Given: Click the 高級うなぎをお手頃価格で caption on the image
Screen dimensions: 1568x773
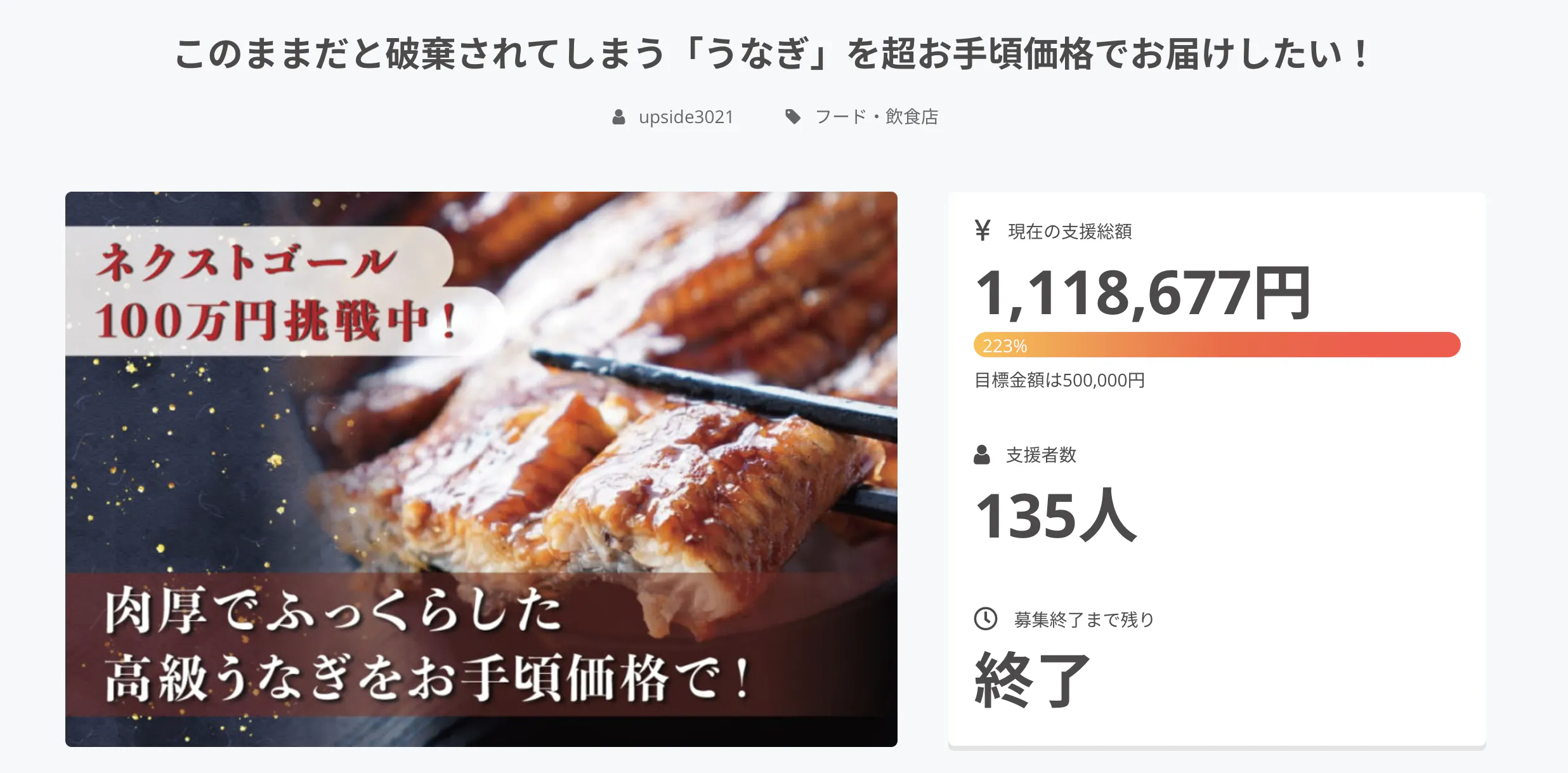Looking at the screenshot, I should pos(429,678).
